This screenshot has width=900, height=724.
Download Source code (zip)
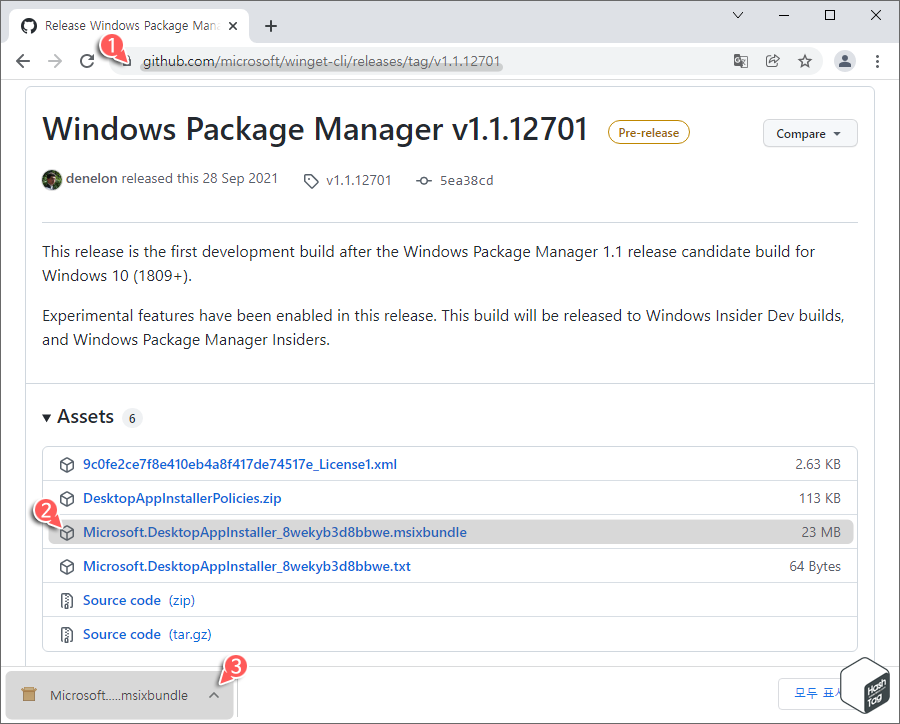[139, 601]
